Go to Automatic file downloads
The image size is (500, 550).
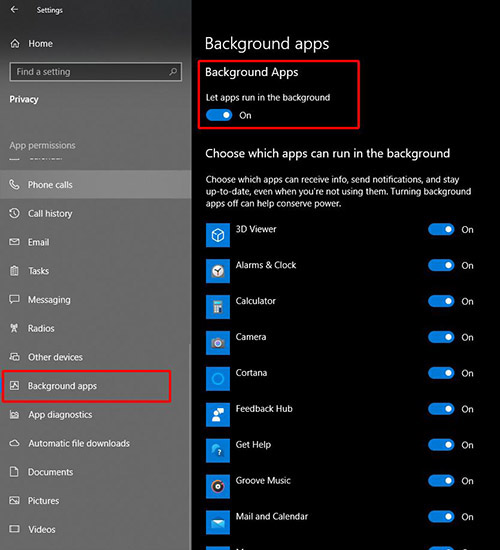(x=95, y=443)
